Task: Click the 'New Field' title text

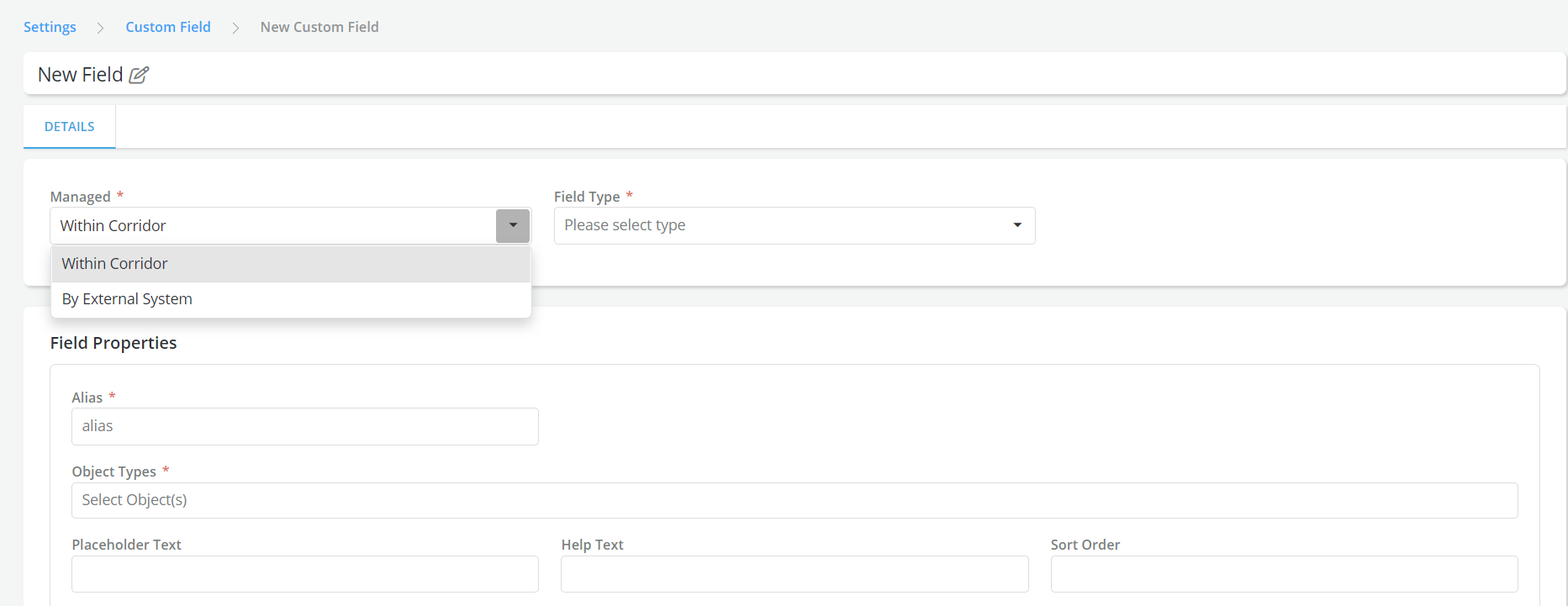Action: (81, 75)
